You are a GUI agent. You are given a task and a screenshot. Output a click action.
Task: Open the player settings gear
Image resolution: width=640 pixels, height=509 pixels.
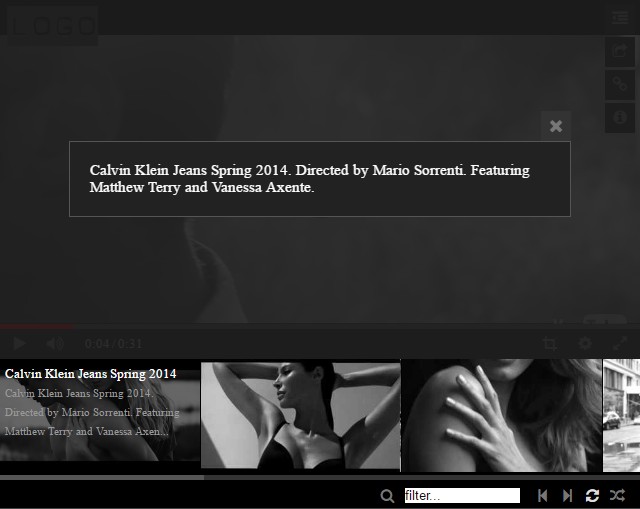585,343
